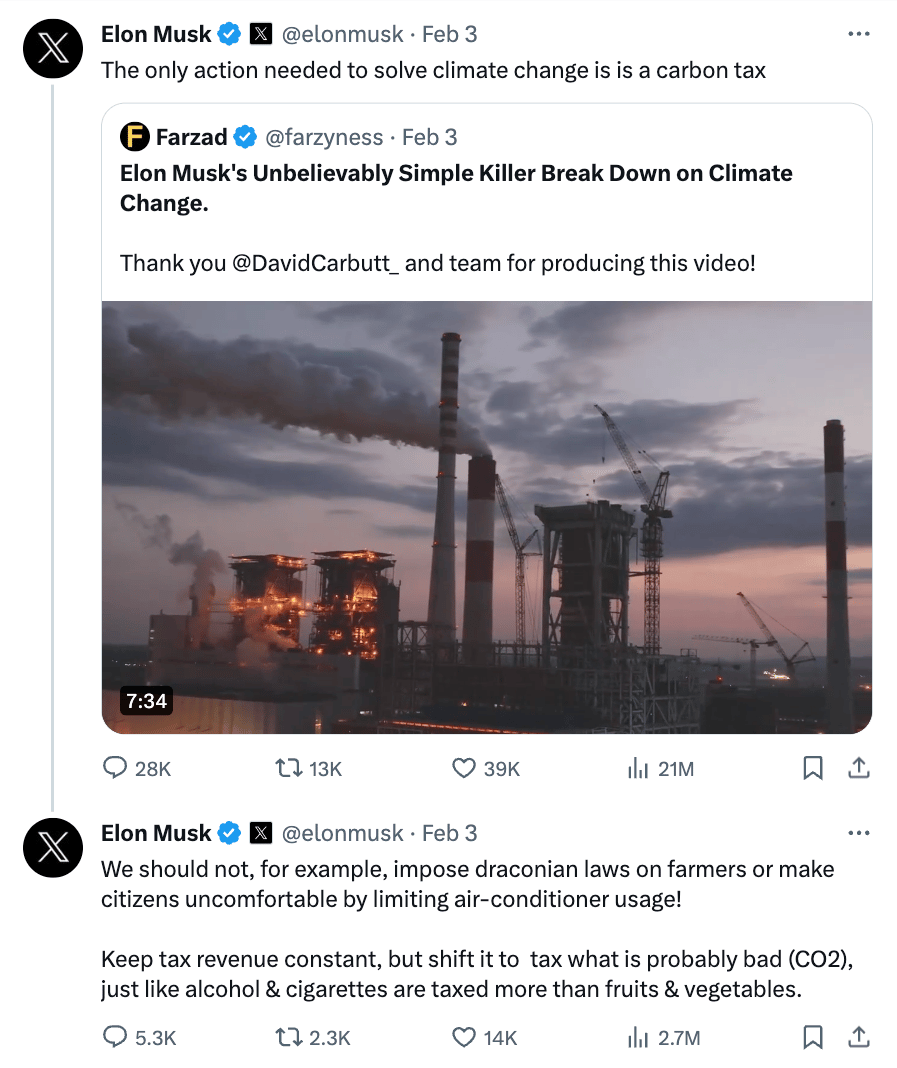Like the carbon tax tweet
The width and height of the screenshot is (897, 1068).
click(x=463, y=768)
